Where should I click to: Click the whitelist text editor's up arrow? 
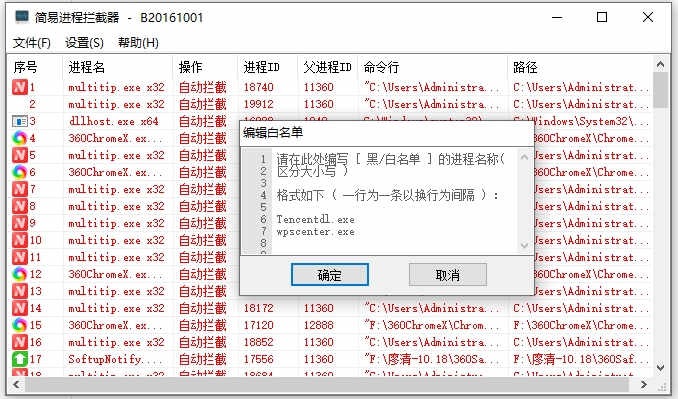point(524,157)
